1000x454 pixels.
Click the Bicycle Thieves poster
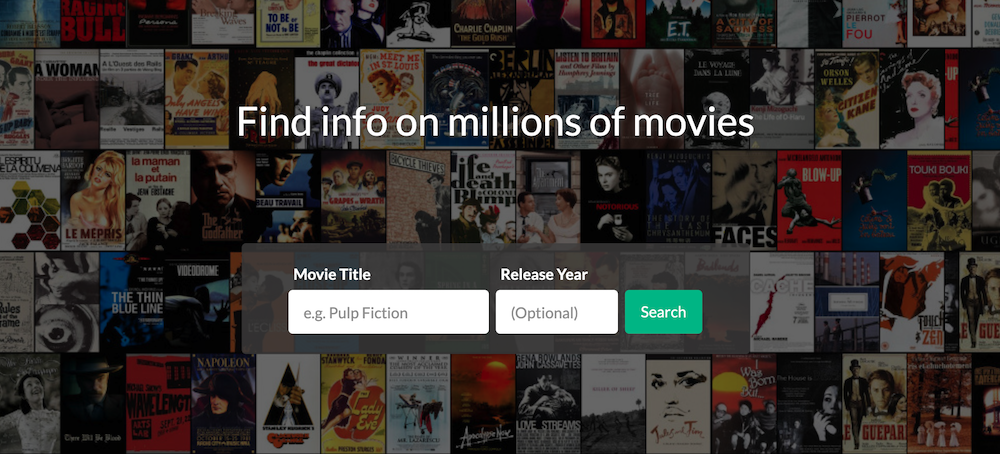point(418,201)
